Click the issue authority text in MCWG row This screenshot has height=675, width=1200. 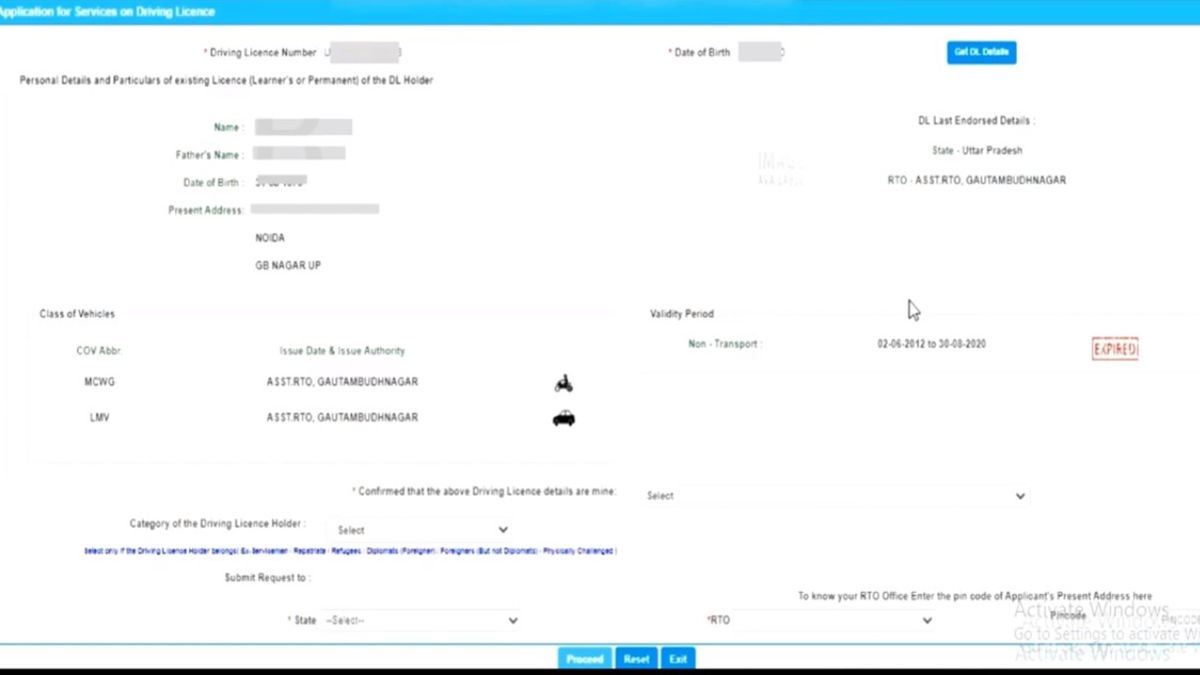point(342,382)
